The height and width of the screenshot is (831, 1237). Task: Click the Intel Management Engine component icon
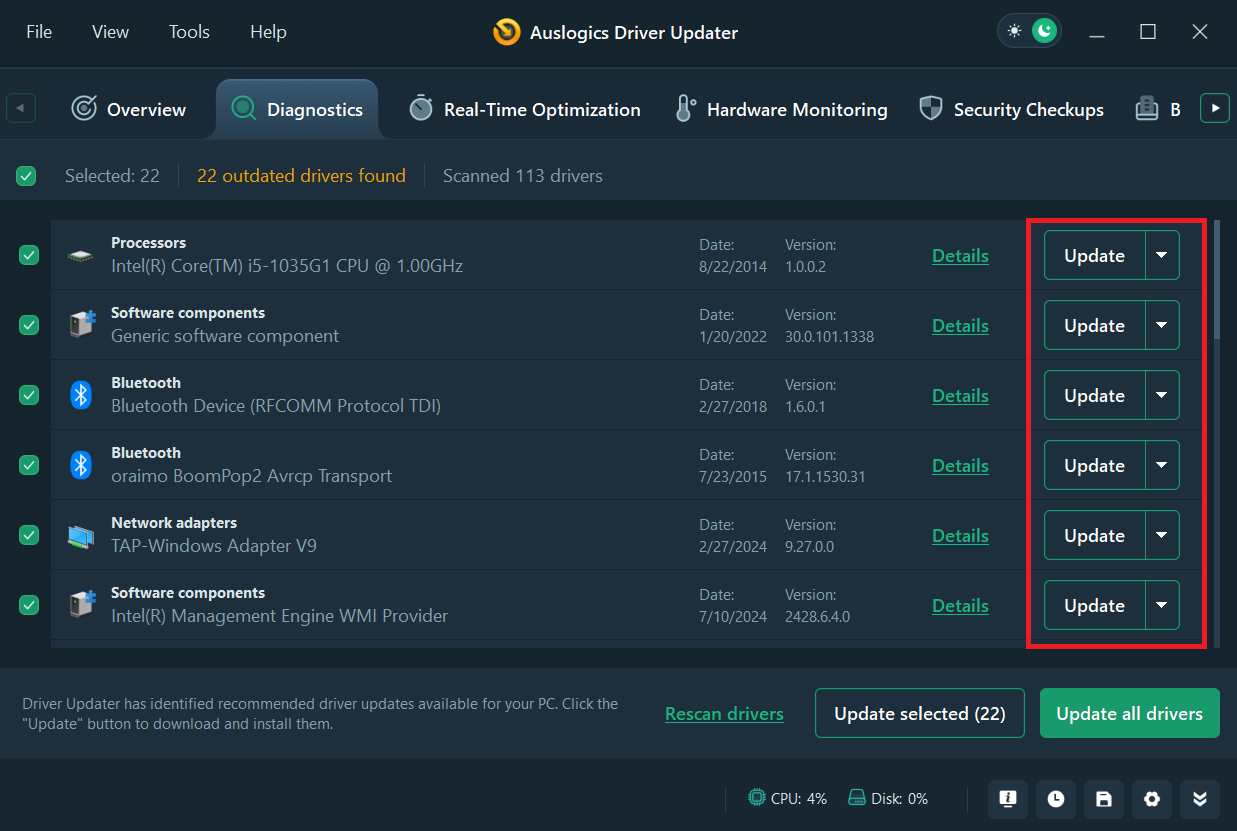point(81,605)
